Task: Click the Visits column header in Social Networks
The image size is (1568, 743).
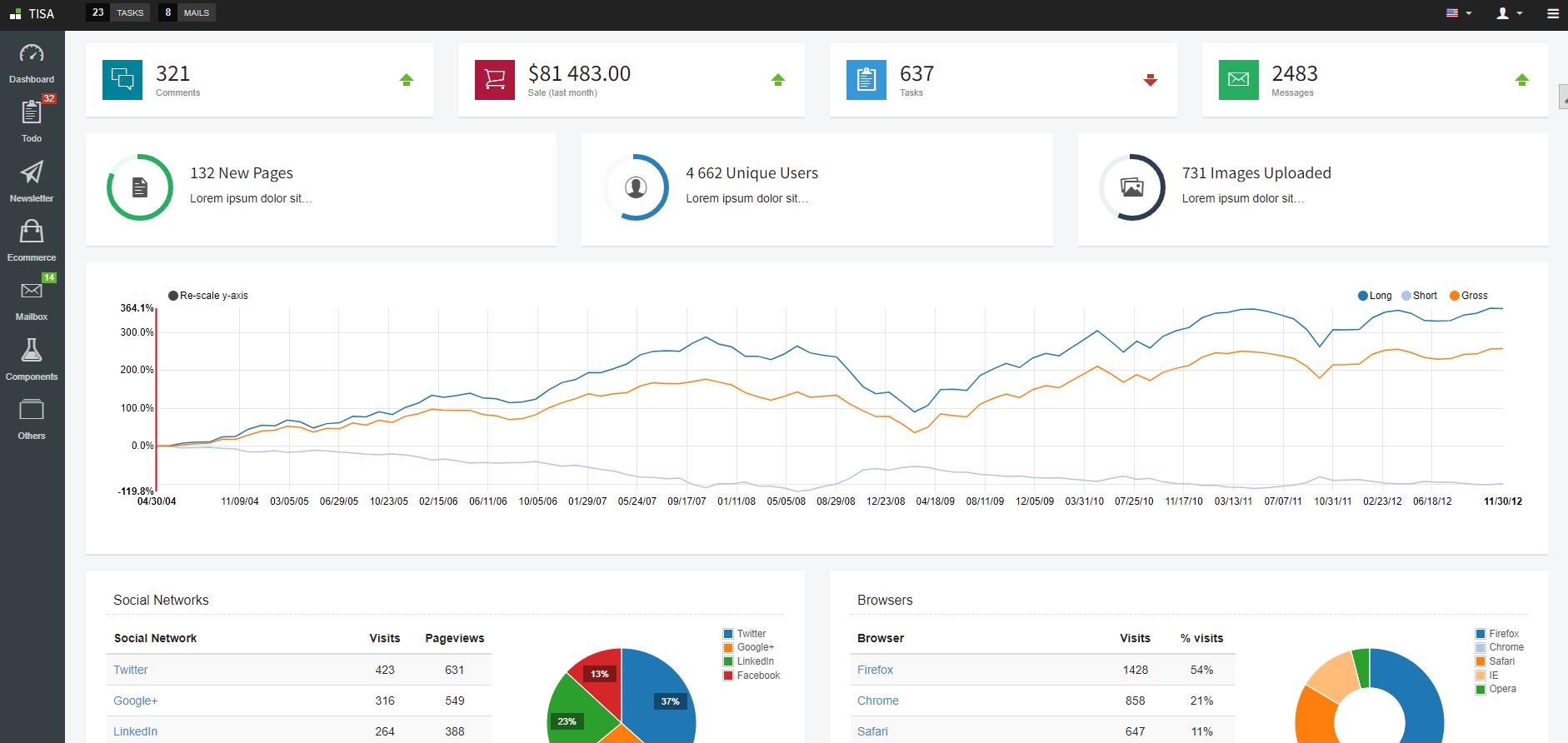Action: [x=385, y=638]
